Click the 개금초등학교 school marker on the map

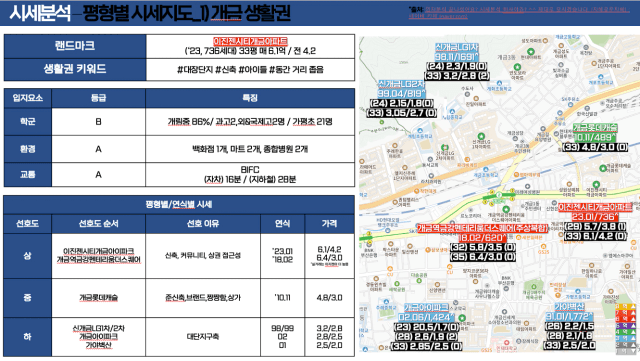tap(486, 169)
